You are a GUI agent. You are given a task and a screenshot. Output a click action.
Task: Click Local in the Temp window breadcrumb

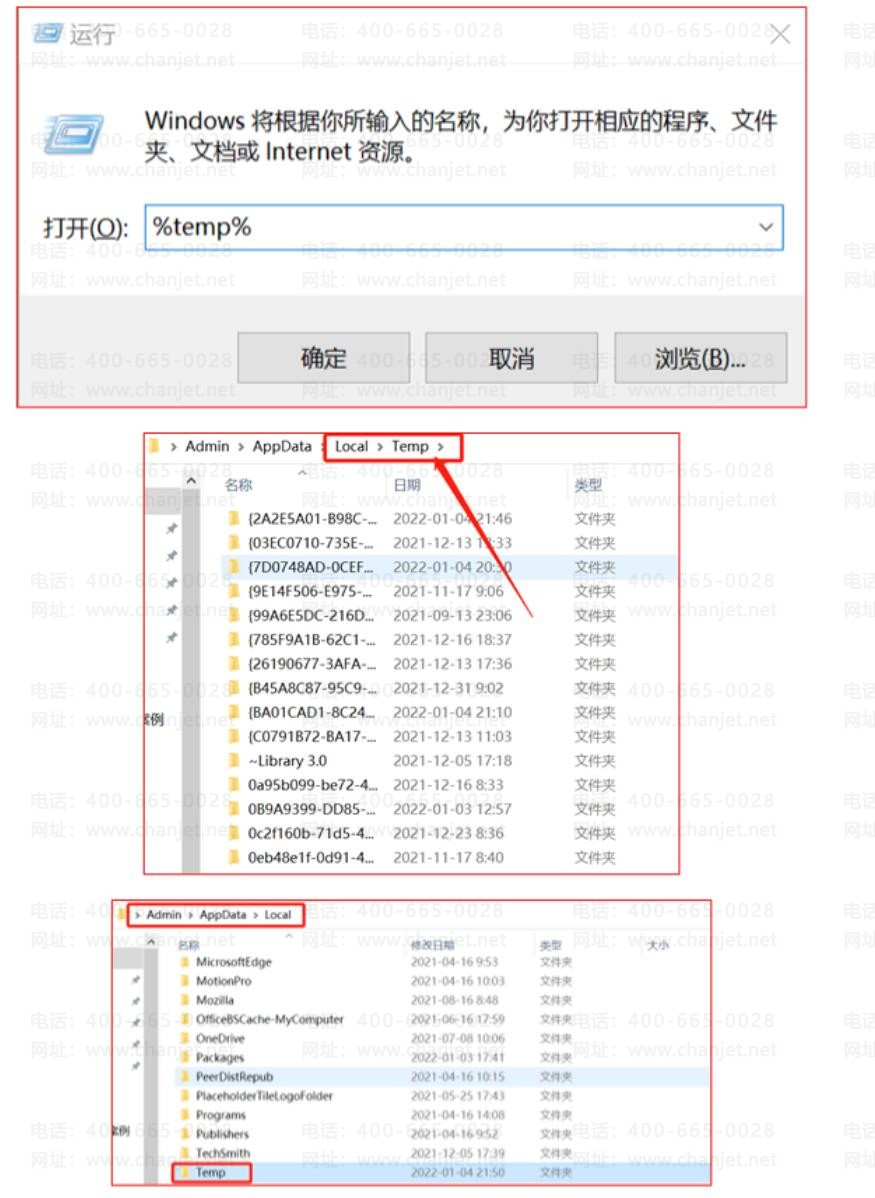pos(352,446)
